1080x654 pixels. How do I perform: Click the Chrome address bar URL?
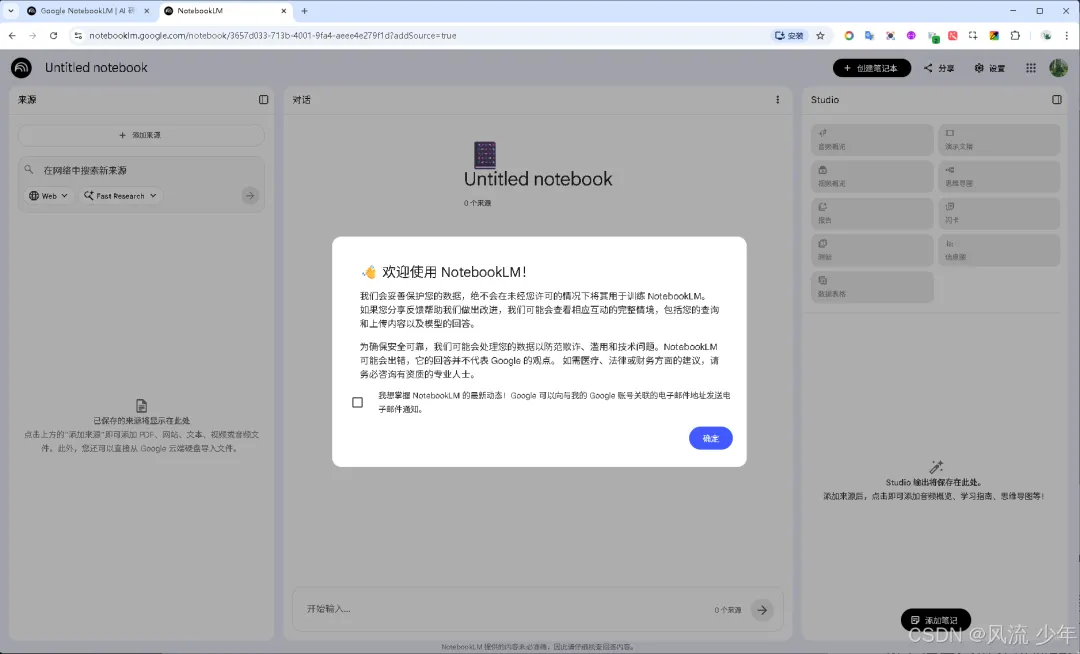[273, 36]
